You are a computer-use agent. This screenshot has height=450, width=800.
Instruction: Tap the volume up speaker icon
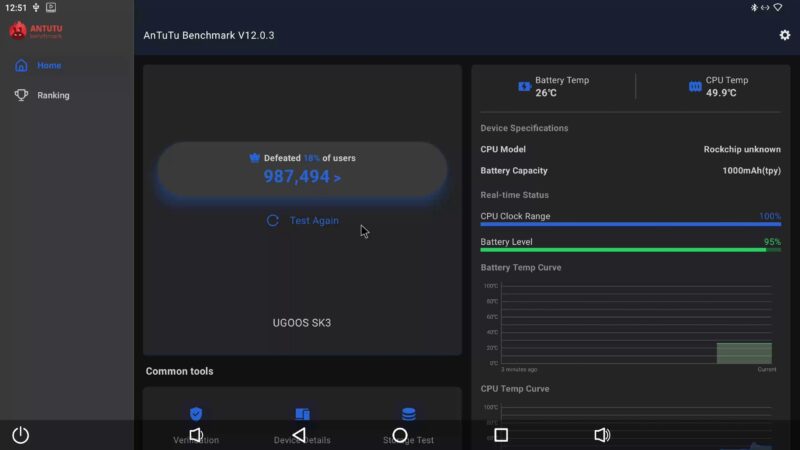[x=602, y=435]
